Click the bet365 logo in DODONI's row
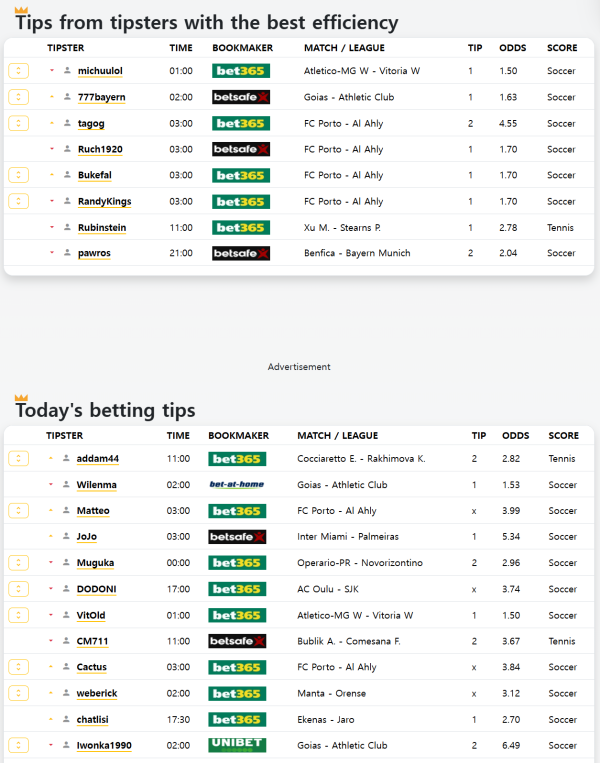The height and width of the screenshot is (763, 600). point(236,589)
